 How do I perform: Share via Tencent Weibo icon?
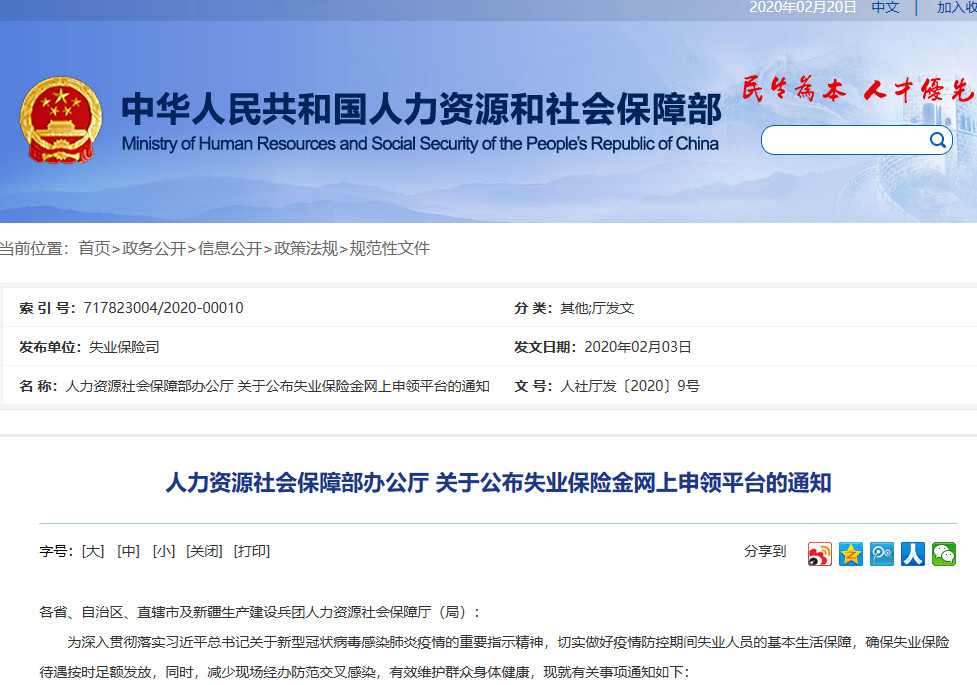click(882, 554)
